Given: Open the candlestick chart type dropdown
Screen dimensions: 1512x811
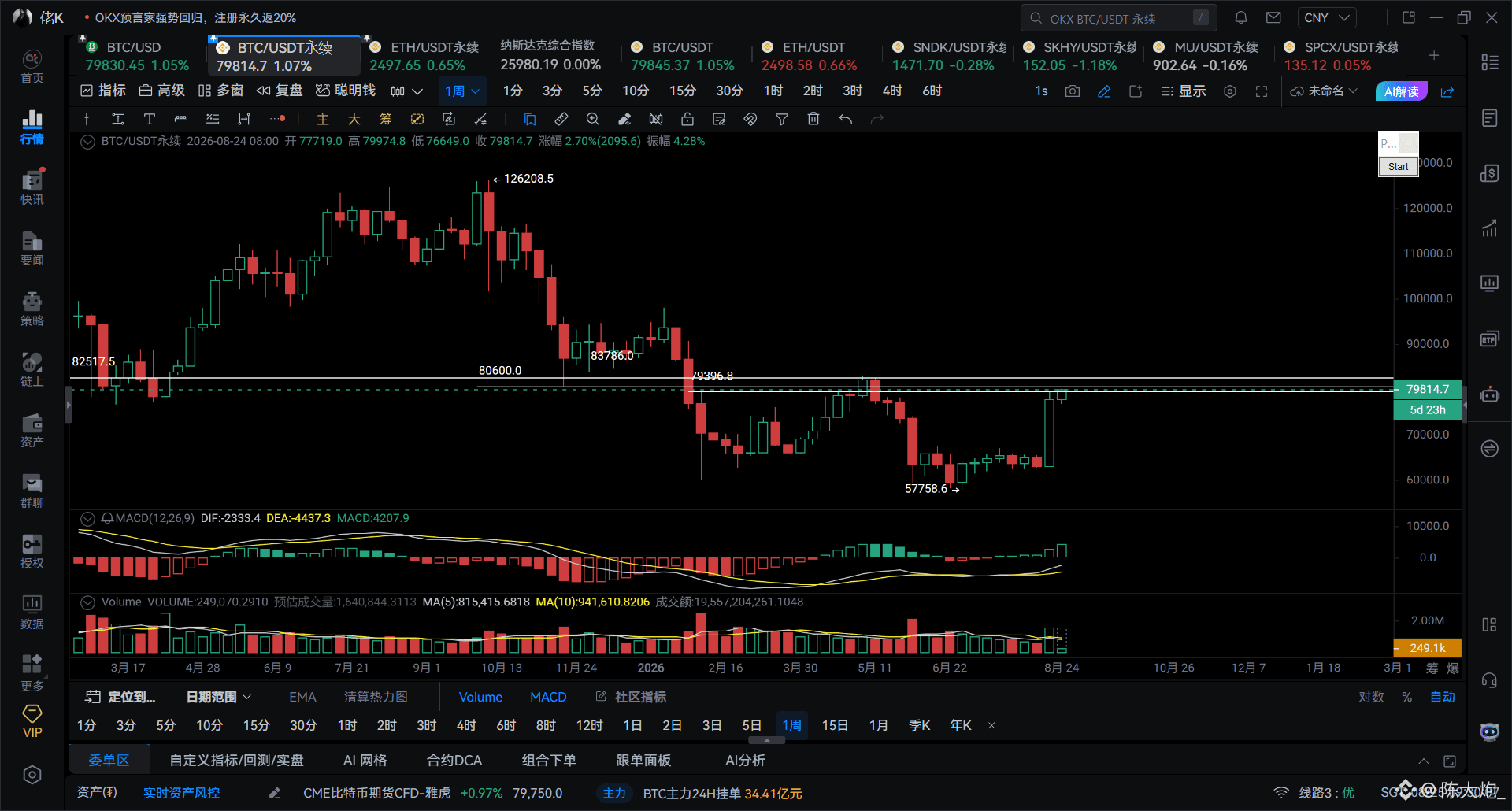Looking at the screenshot, I should point(406,91).
